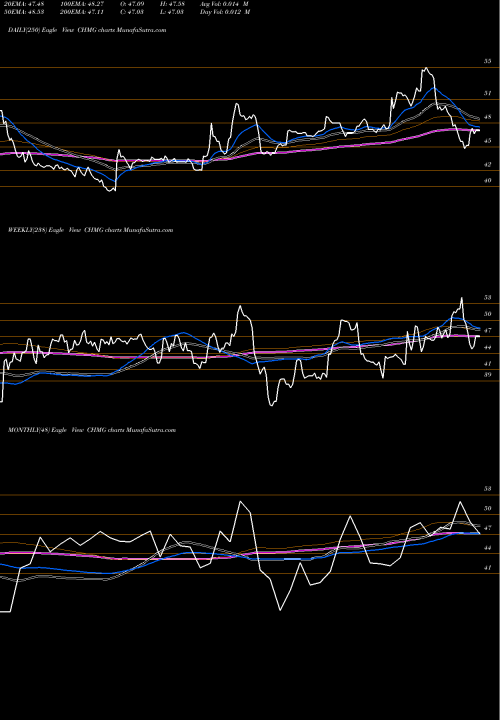Click the 41 axis label on monthly chart
Image resolution: width=500 pixels, height=720 pixels.
point(487,568)
